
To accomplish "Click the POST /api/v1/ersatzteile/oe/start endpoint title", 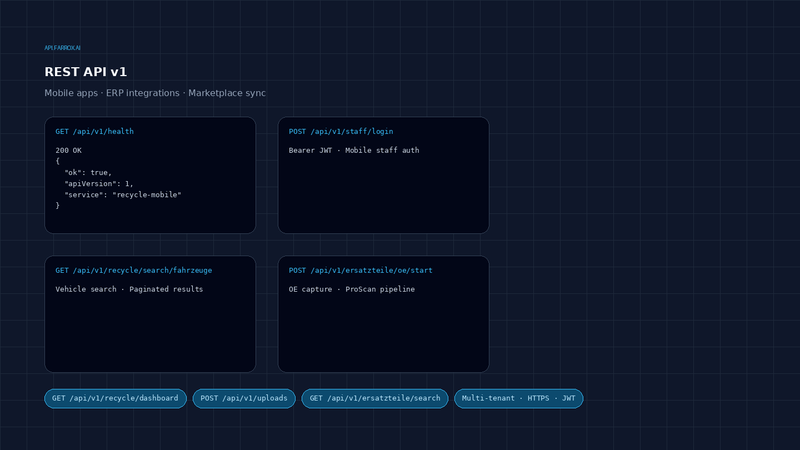I will click(360, 270).
